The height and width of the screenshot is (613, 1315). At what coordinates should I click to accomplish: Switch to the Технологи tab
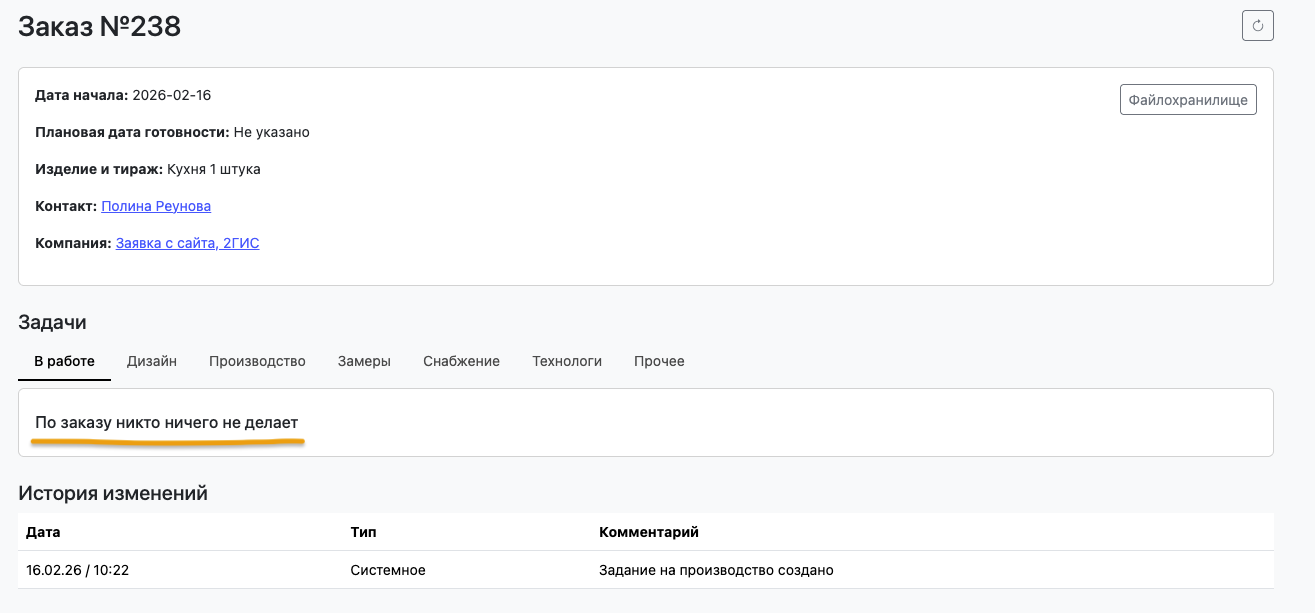567,361
